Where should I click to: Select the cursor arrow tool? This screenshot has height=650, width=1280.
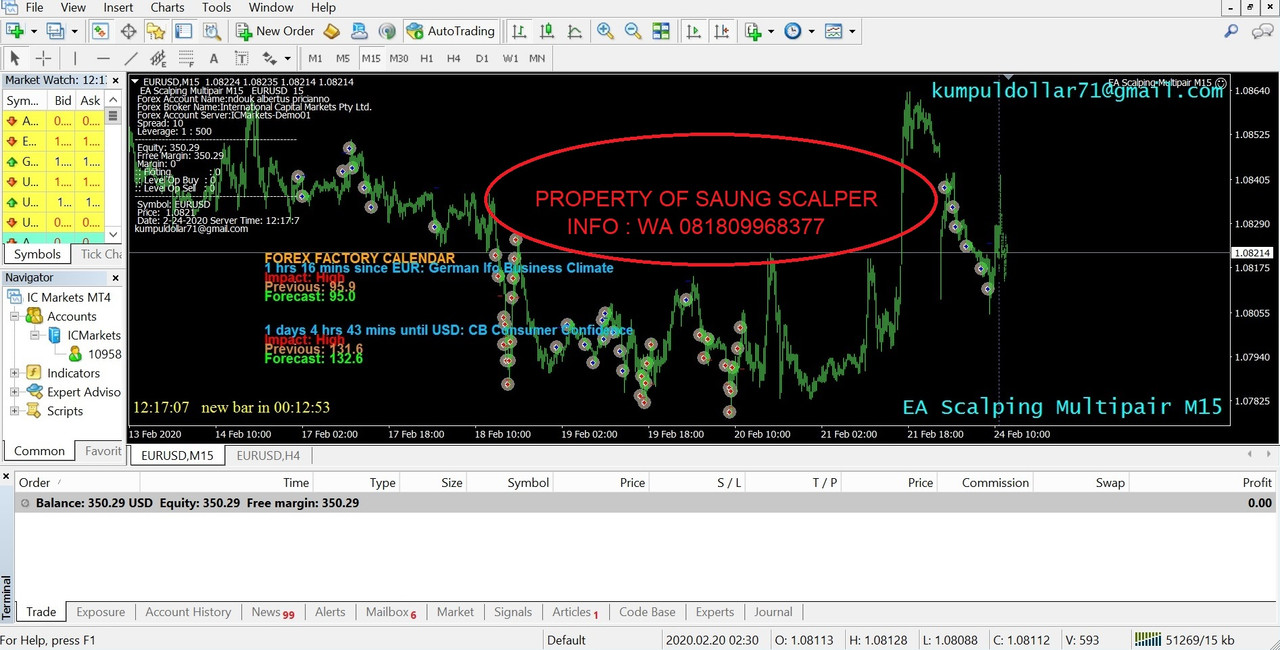coord(15,58)
